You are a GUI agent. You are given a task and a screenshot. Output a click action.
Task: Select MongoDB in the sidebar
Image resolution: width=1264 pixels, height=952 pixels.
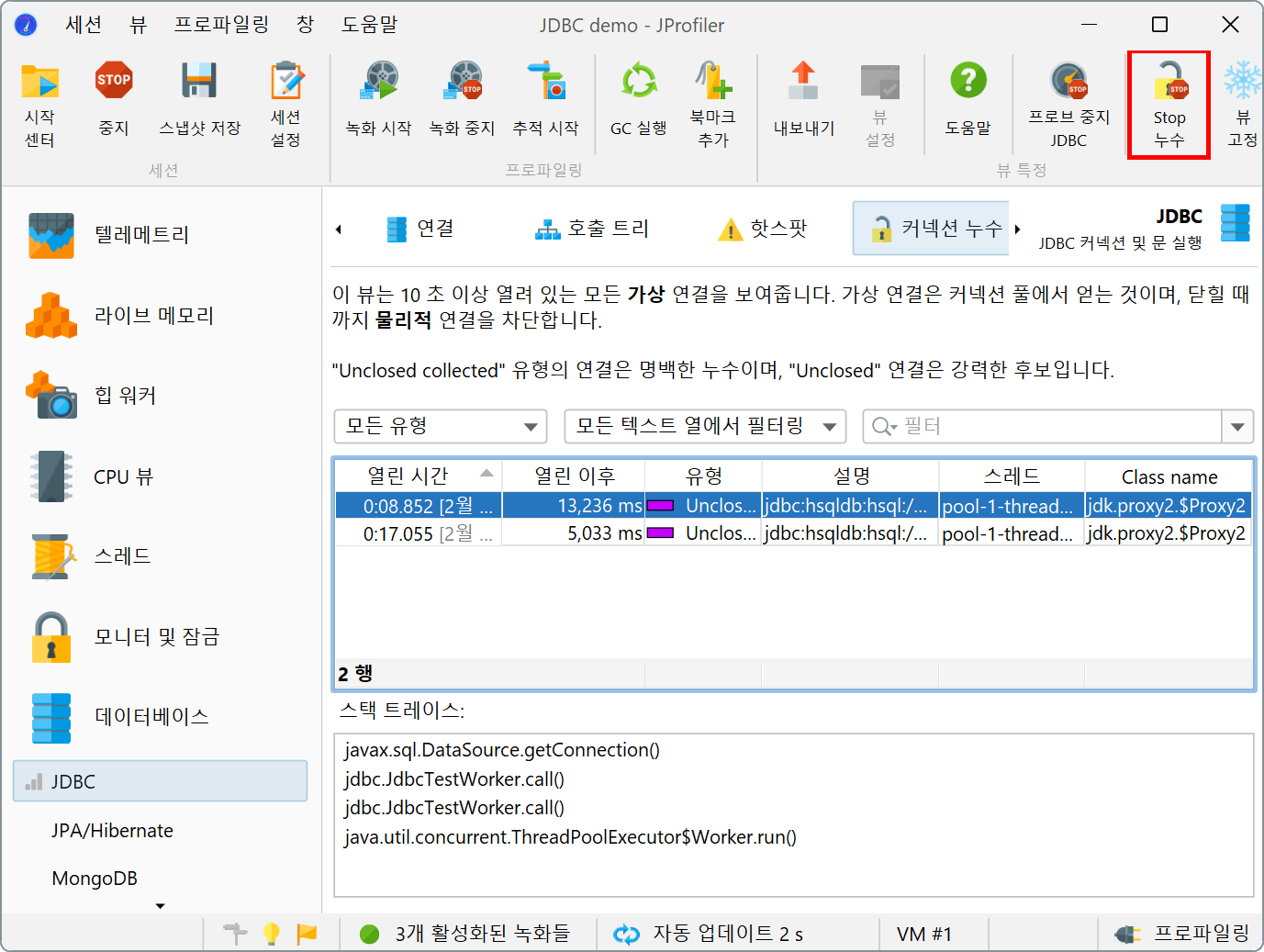pyautogui.click(x=95, y=879)
